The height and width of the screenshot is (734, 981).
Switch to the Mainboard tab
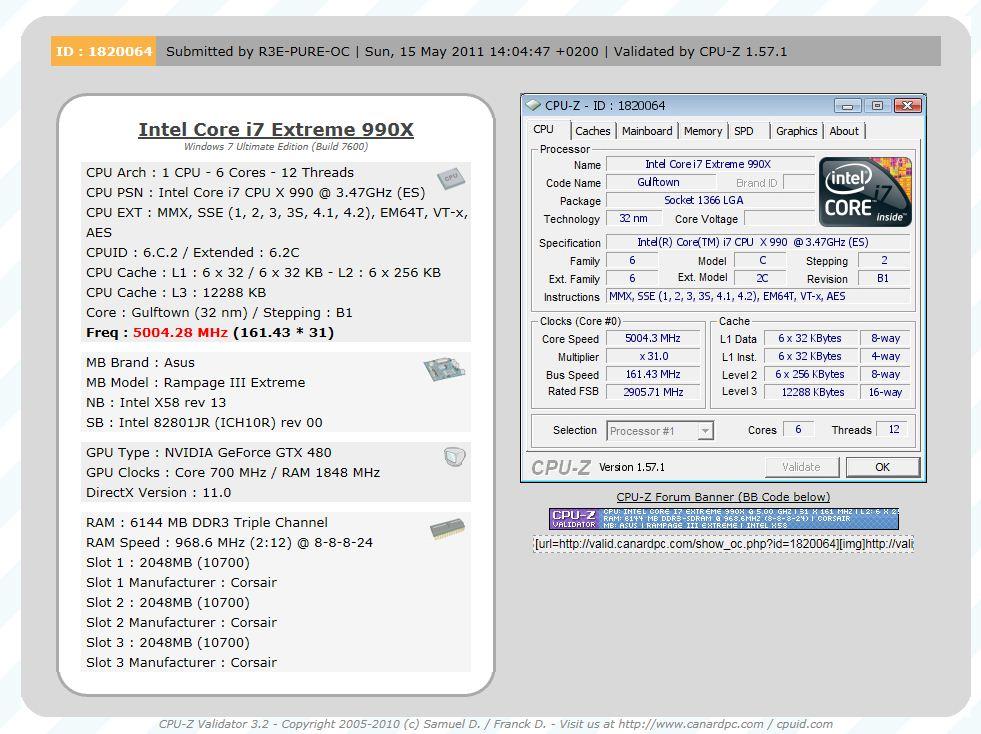647,131
